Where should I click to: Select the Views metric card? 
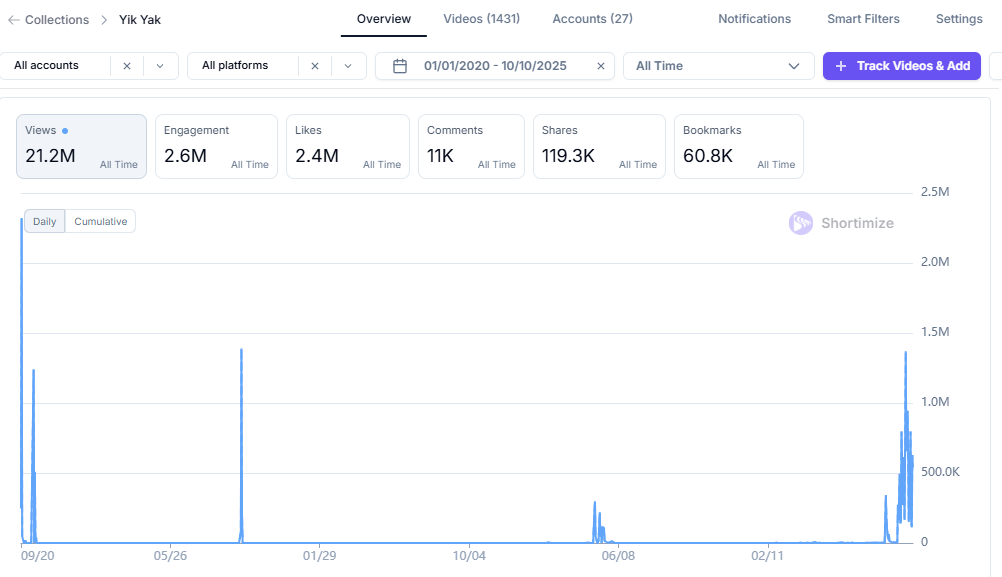point(81,146)
